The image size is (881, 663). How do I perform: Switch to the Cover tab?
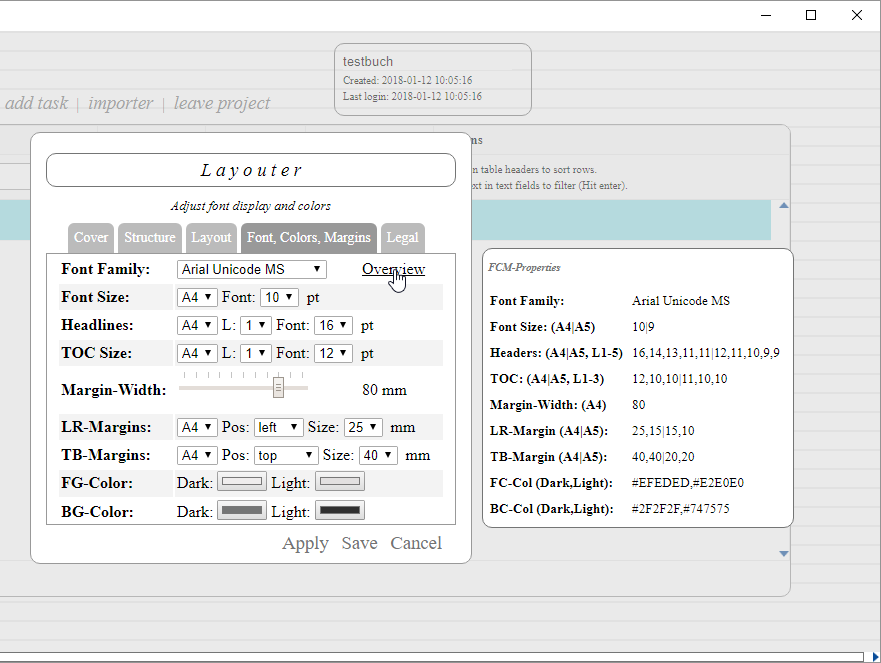[x=91, y=237]
